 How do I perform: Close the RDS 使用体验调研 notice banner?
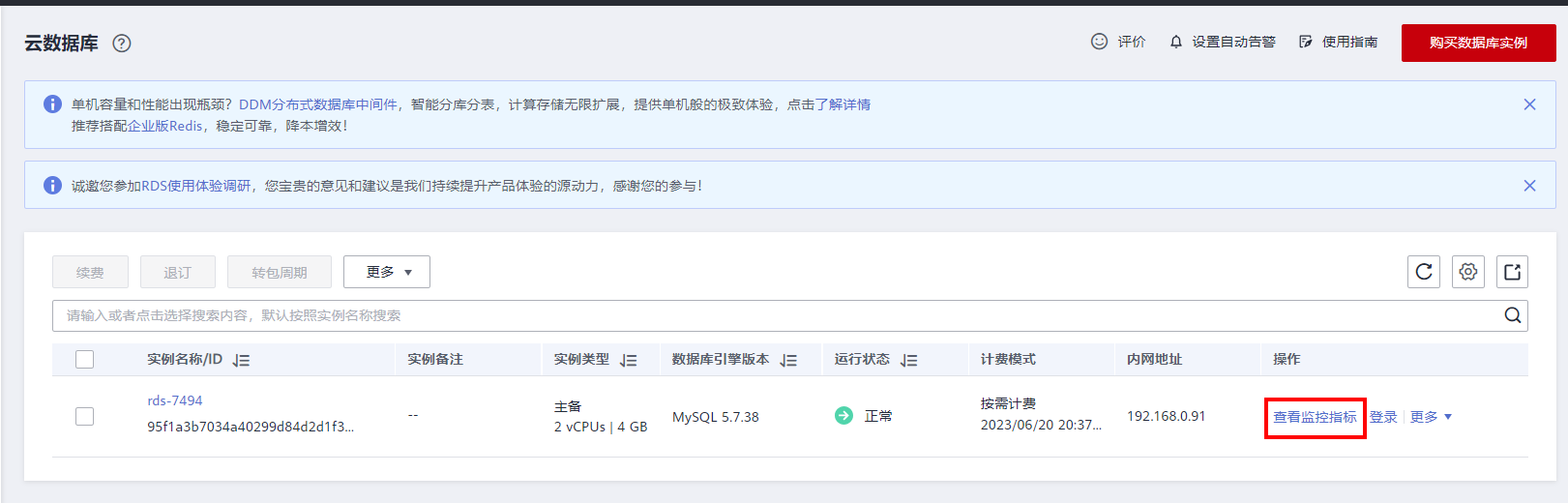coord(1529,186)
